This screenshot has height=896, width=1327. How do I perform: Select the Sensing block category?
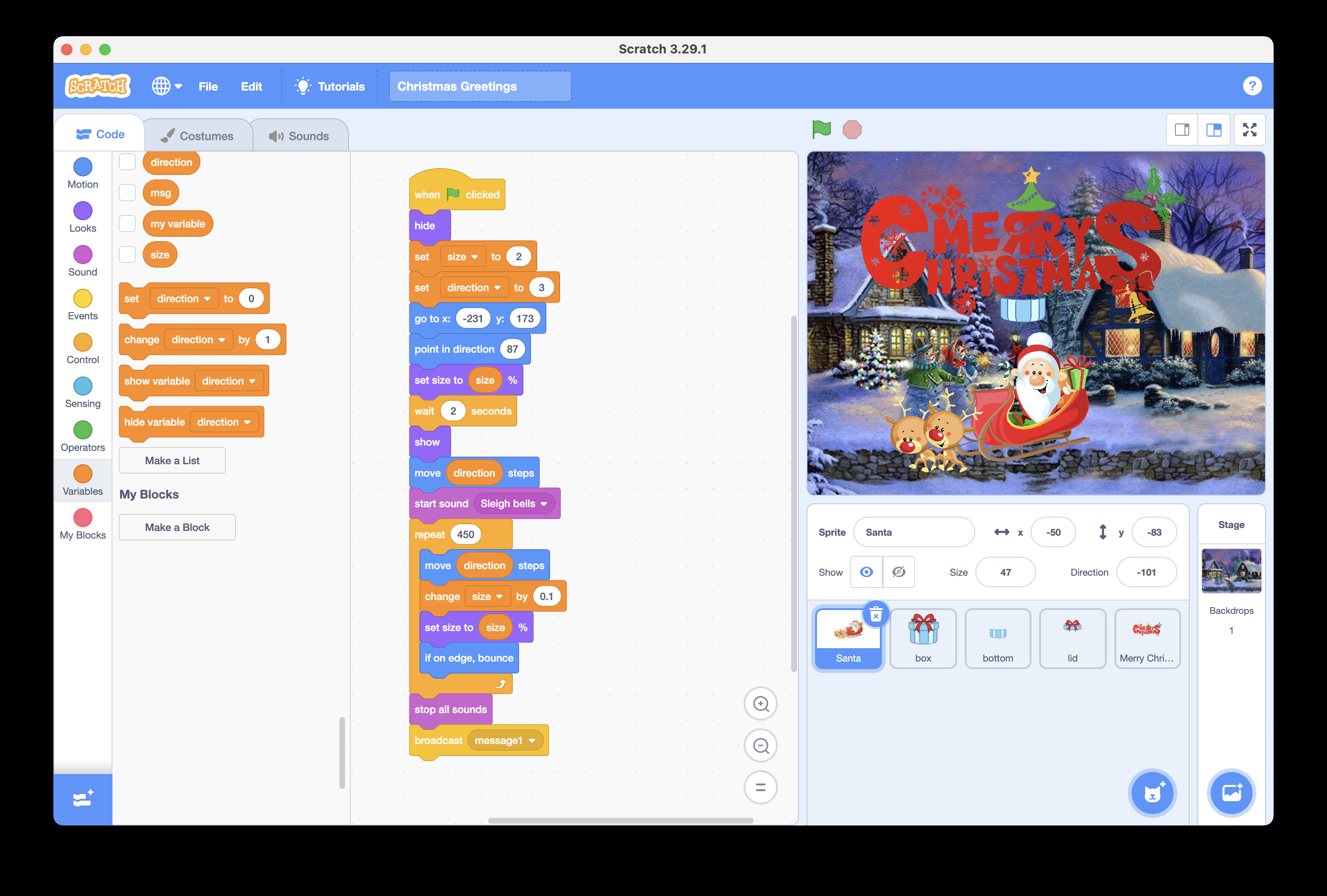[83, 394]
